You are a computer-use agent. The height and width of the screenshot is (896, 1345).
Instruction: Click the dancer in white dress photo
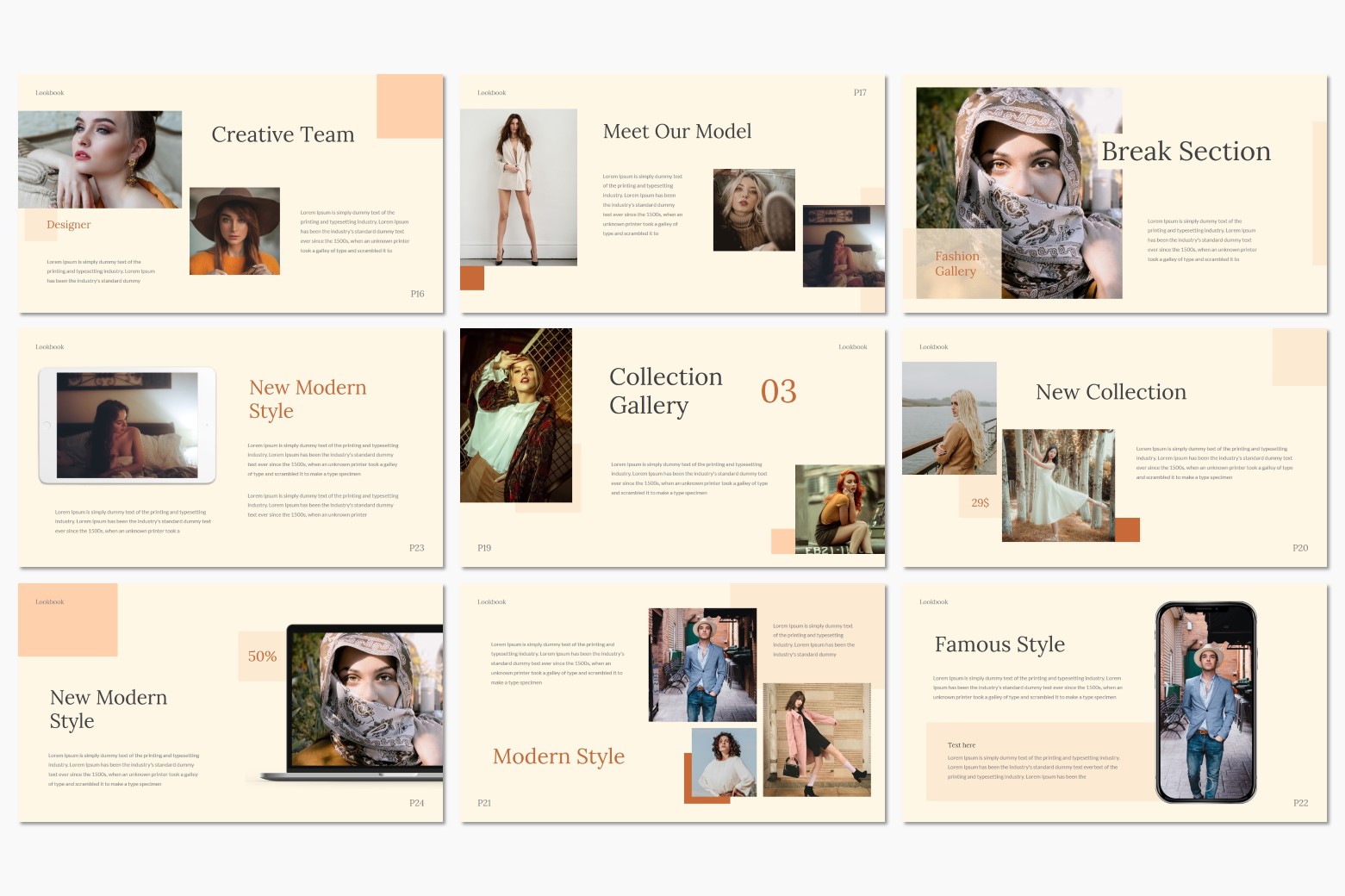pyautogui.click(x=1058, y=485)
